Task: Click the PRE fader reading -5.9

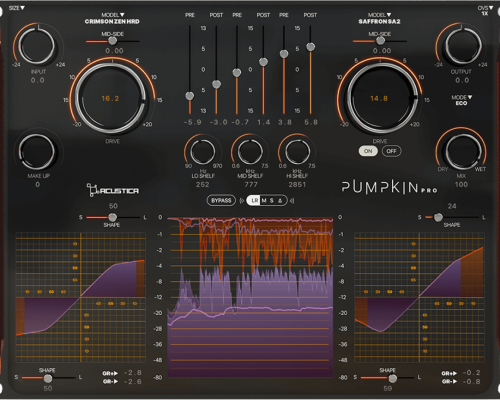Action: tap(190, 96)
